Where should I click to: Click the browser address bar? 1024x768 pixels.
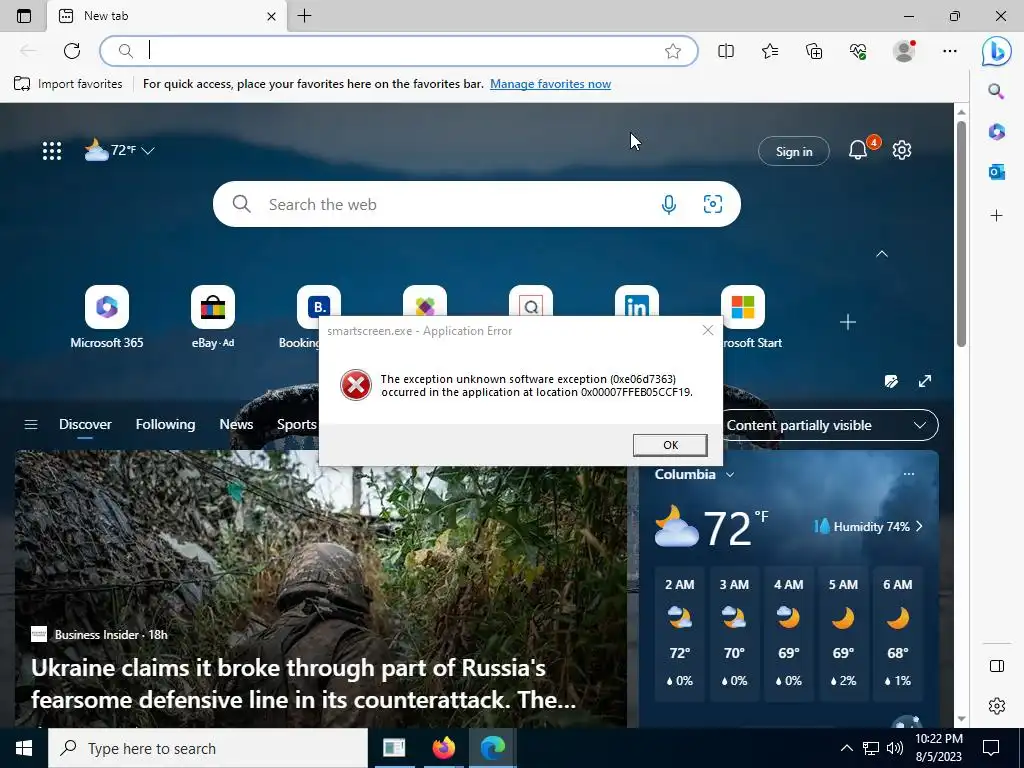point(398,51)
